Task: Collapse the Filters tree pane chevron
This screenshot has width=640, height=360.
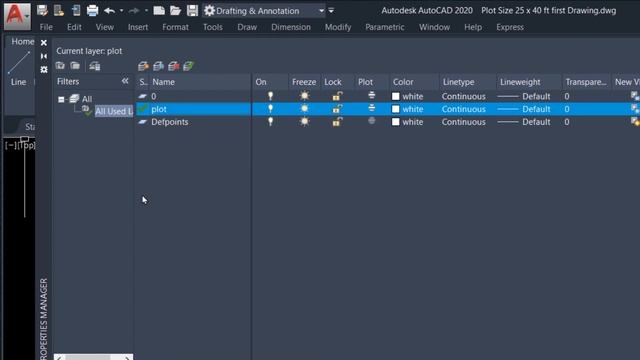Action: [125, 81]
